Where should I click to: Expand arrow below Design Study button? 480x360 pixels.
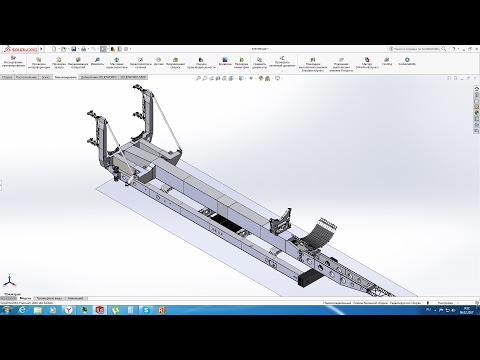13,71
